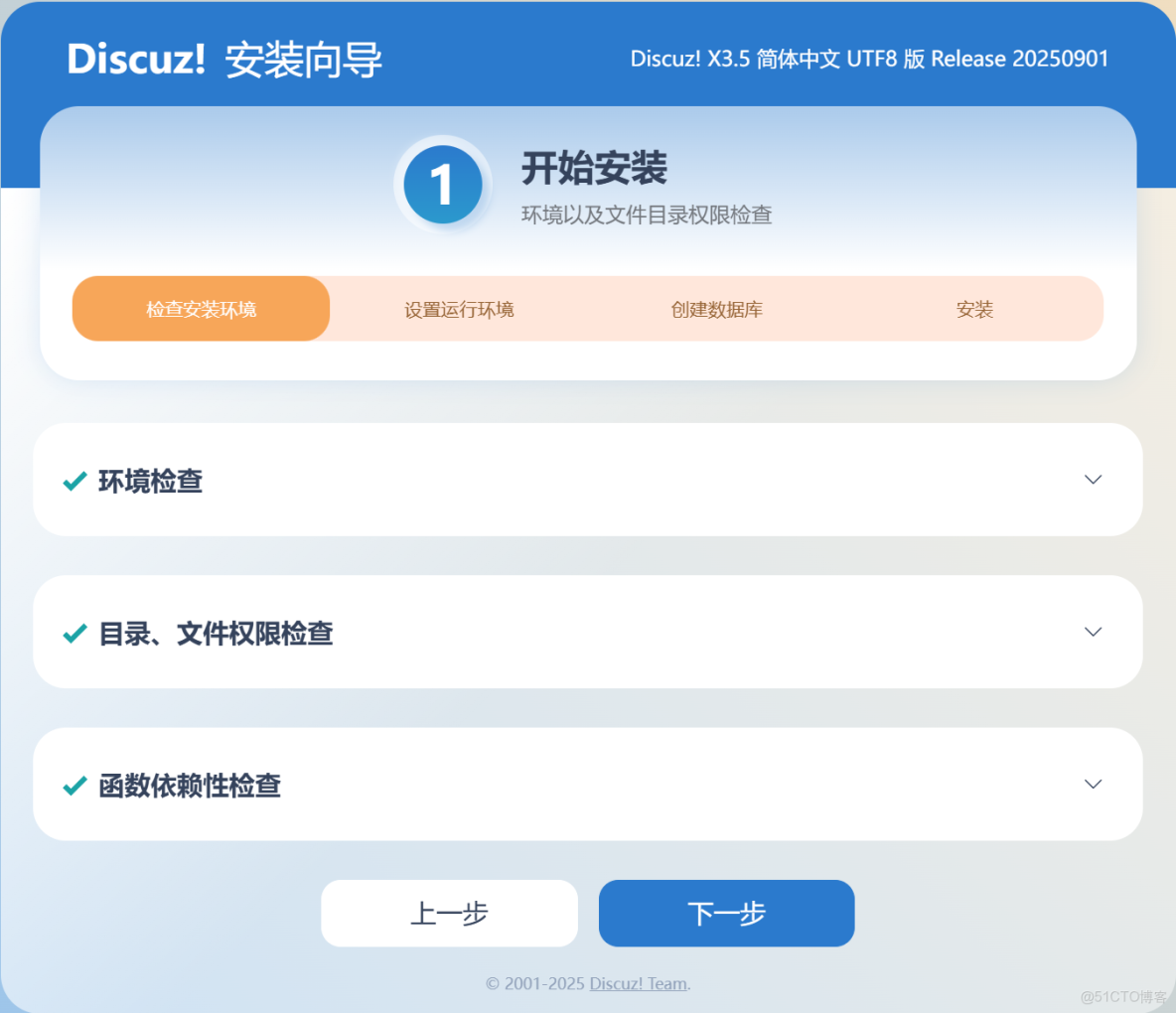Click the blue step number 1 circle

click(x=443, y=184)
